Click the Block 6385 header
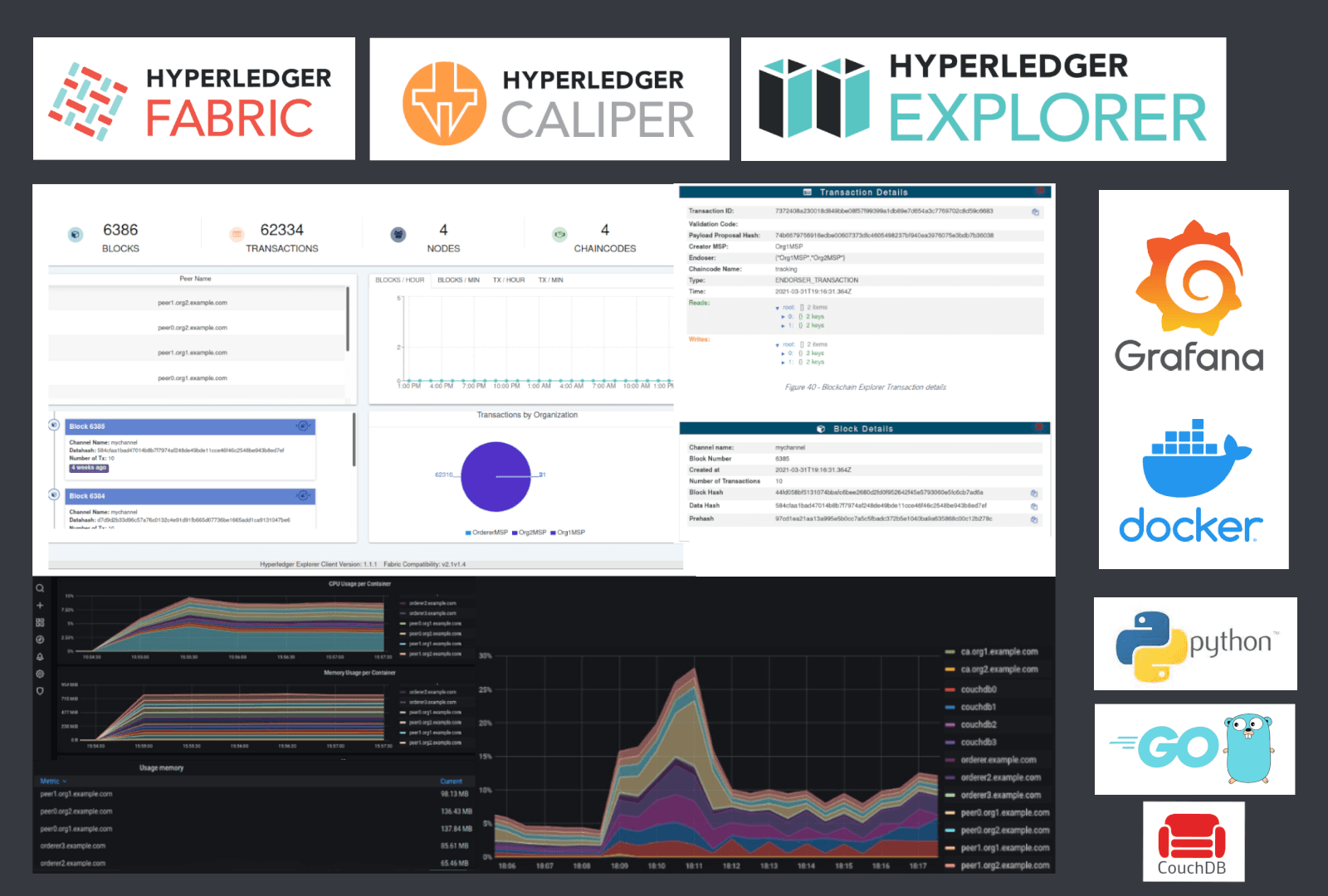 pyautogui.click(x=190, y=426)
